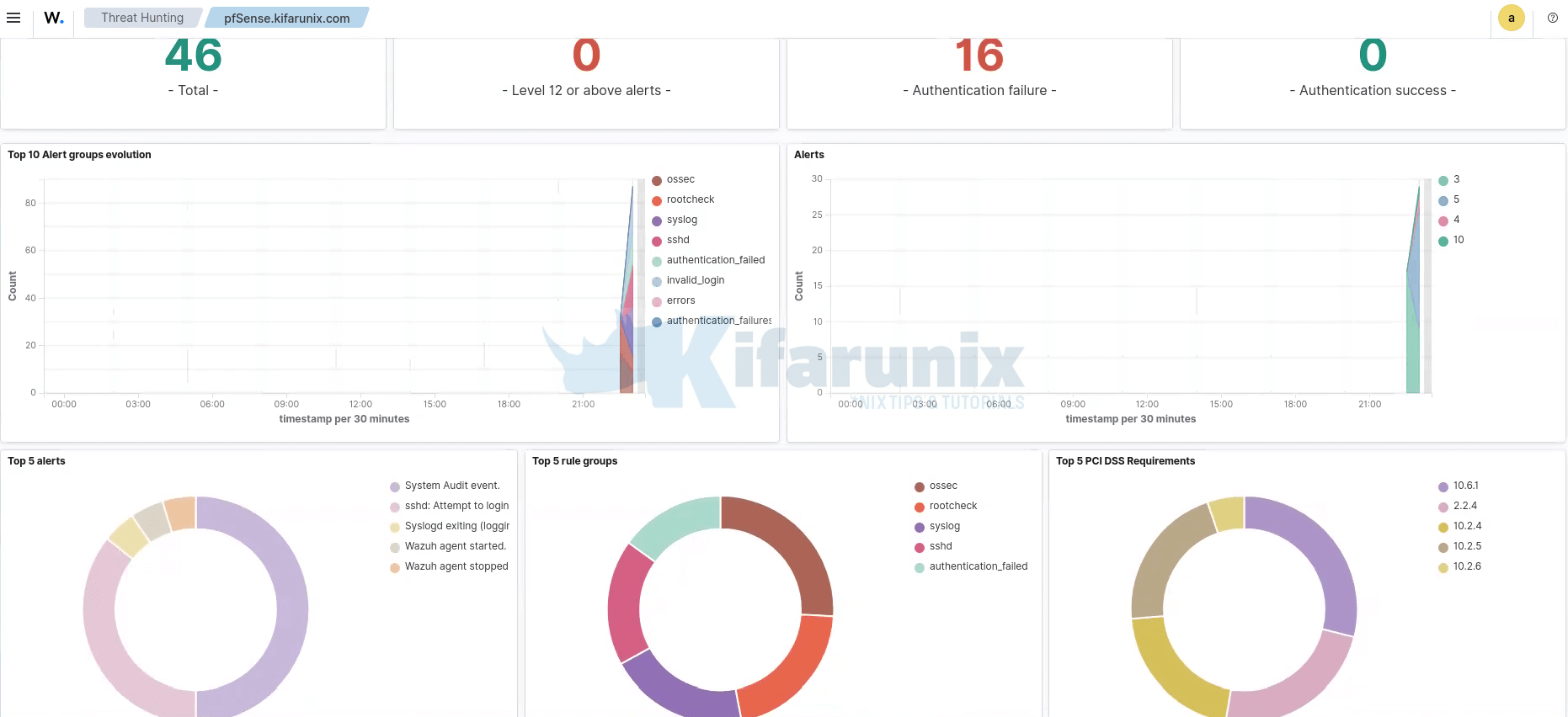Open the user avatar menu
Image resolution: width=1568 pixels, height=717 pixels.
[x=1511, y=18]
